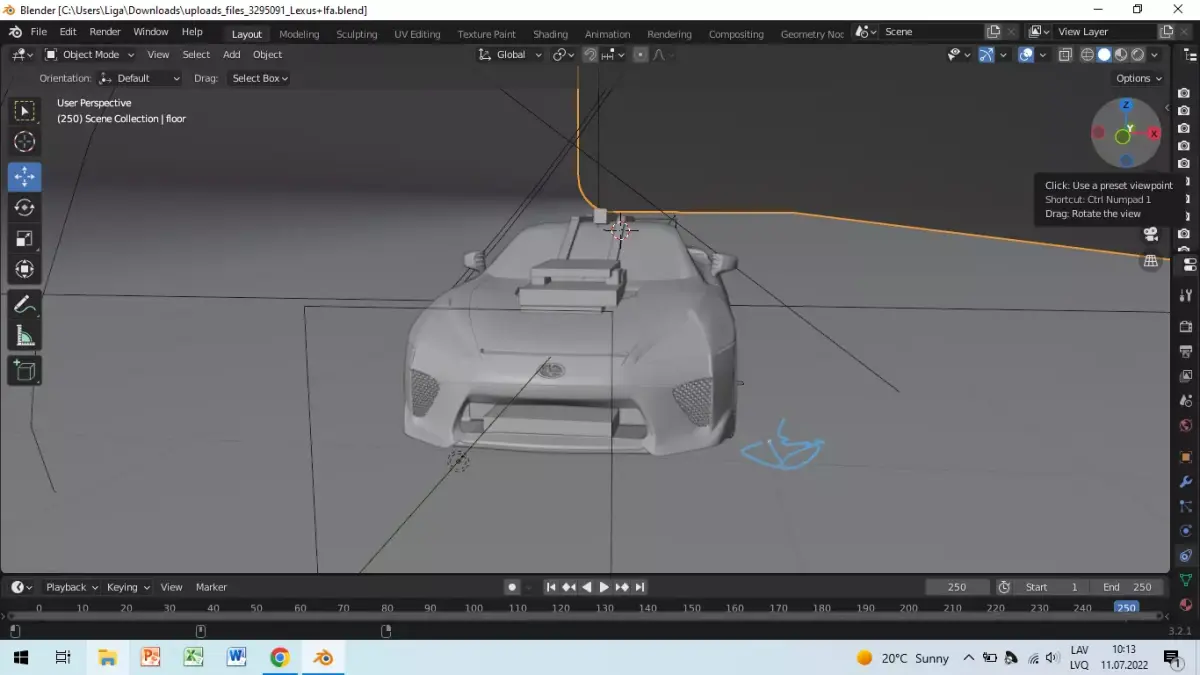Image resolution: width=1200 pixels, height=675 pixels.
Task: Toggle snapping magnet icon
Action: point(590,55)
